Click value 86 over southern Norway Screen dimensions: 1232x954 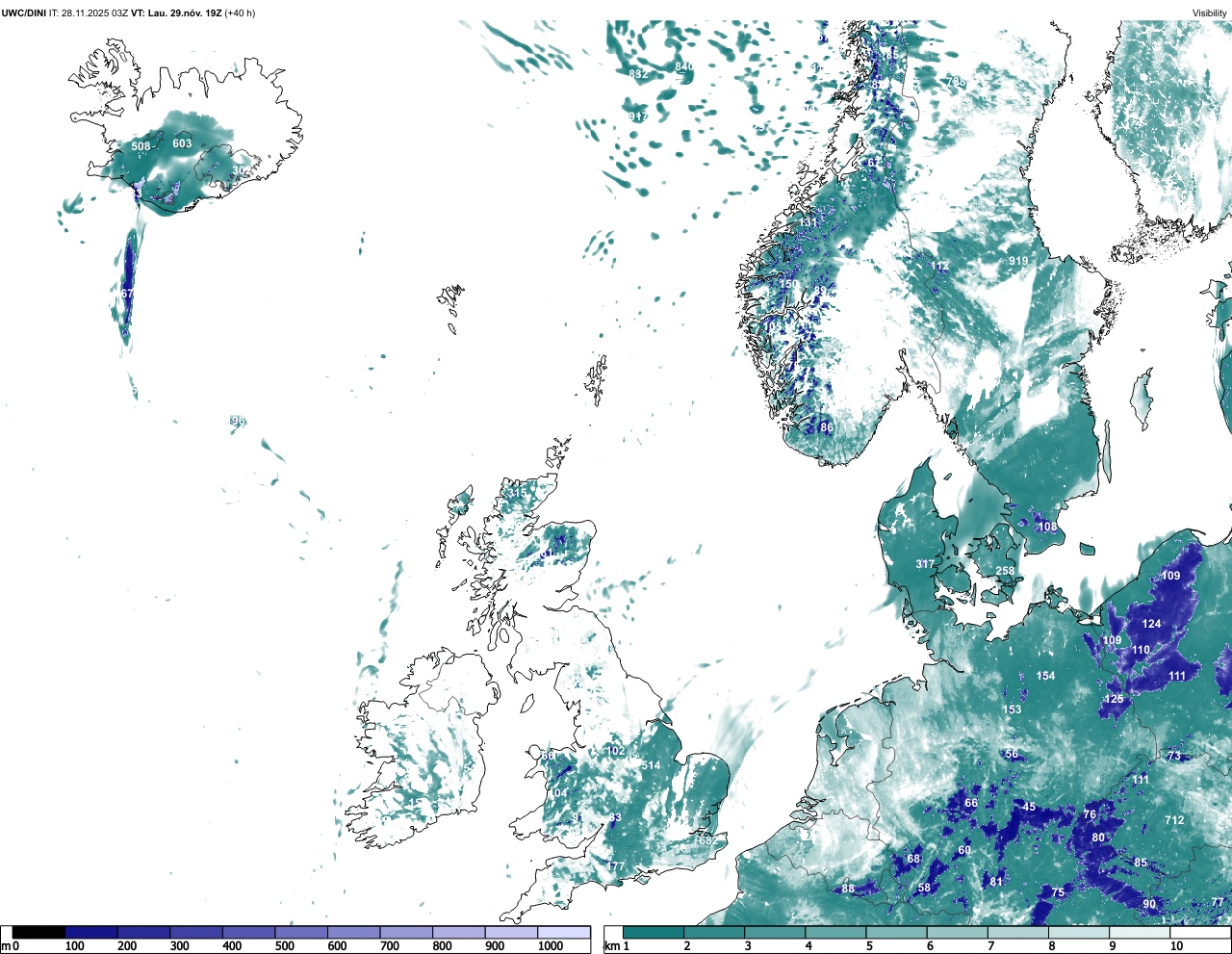(x=827, y=427)
